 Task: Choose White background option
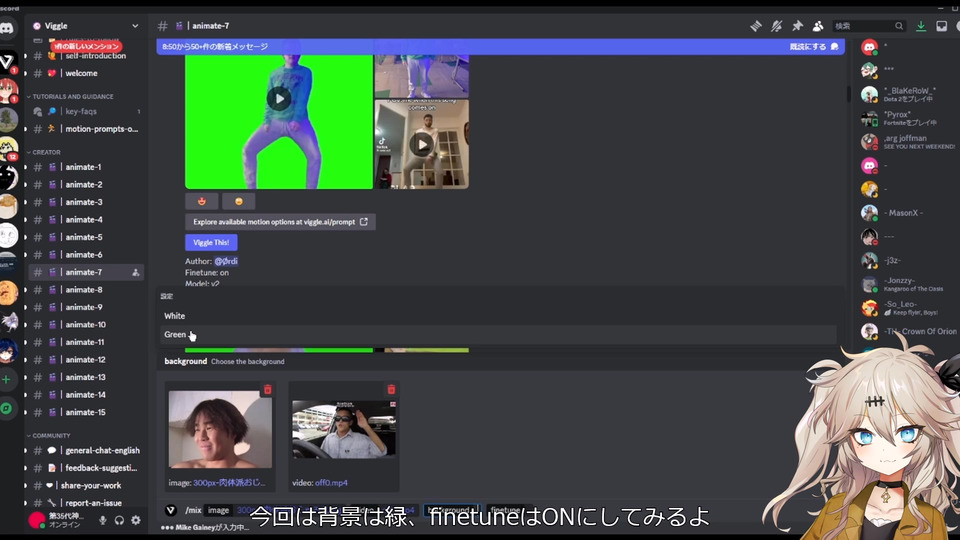498,316
